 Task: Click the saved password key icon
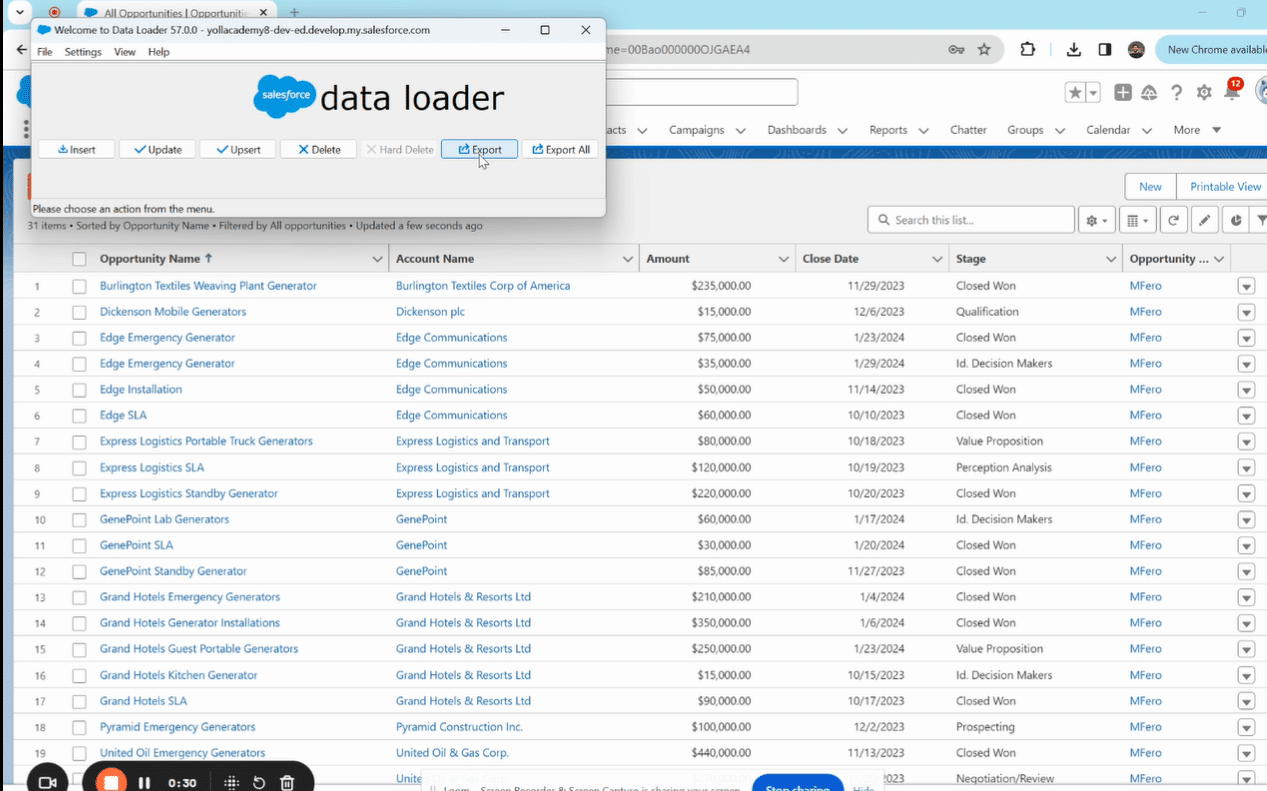(x=956, y=49)
